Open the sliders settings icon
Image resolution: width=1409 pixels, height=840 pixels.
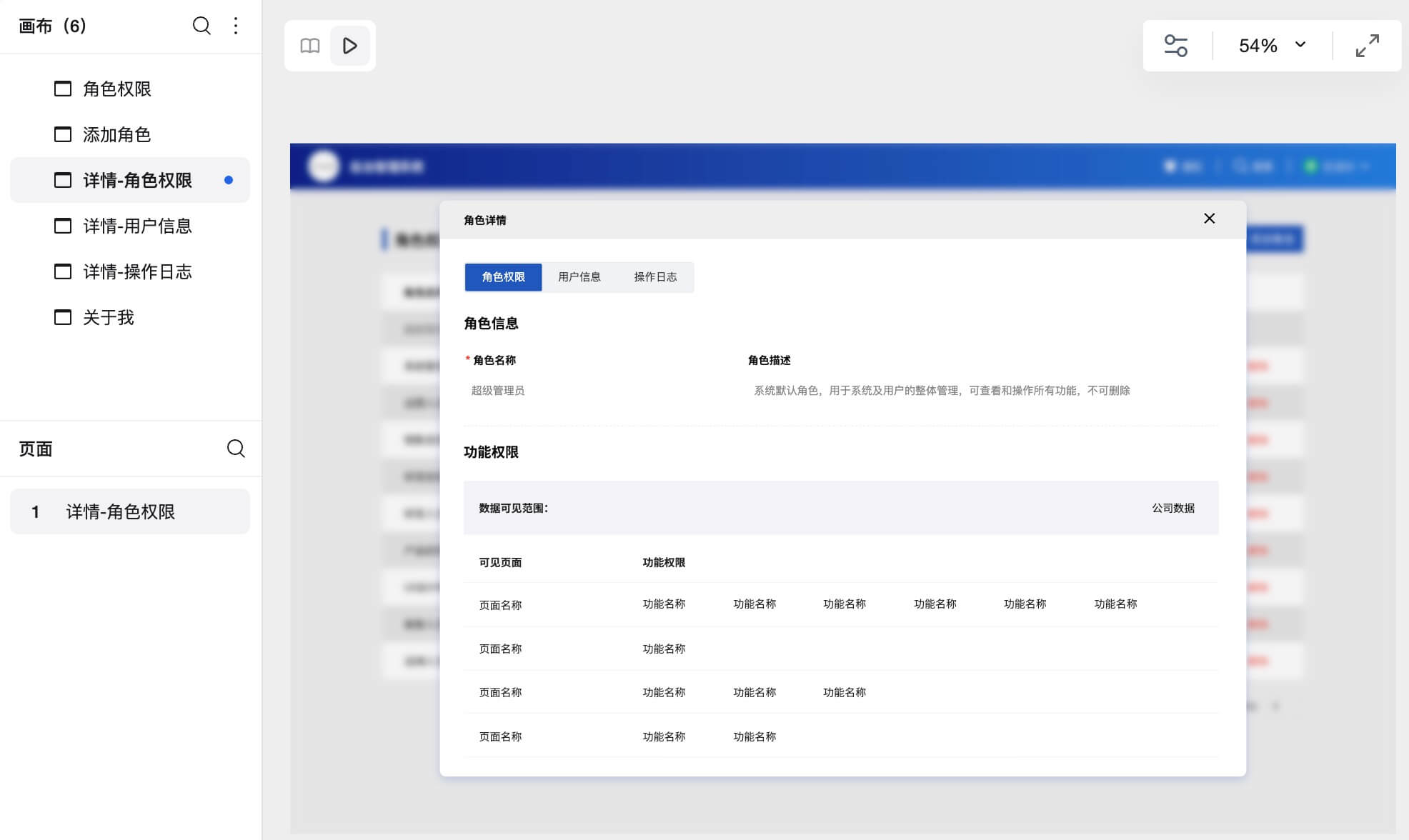(1175, 46)
